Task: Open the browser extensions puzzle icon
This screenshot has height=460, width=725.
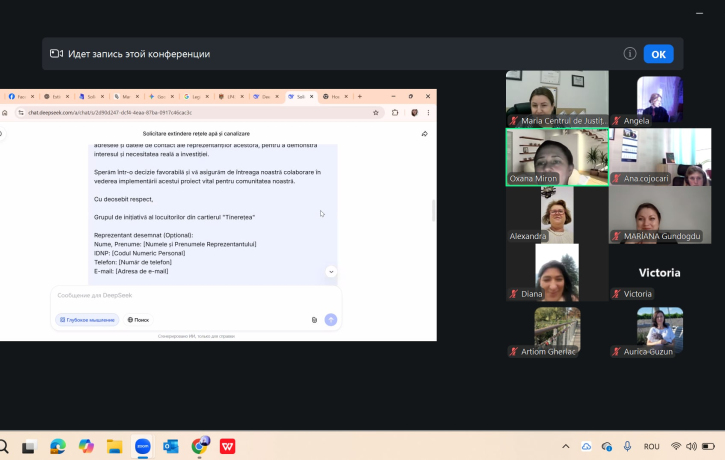Action: click(x=396, y=113)
